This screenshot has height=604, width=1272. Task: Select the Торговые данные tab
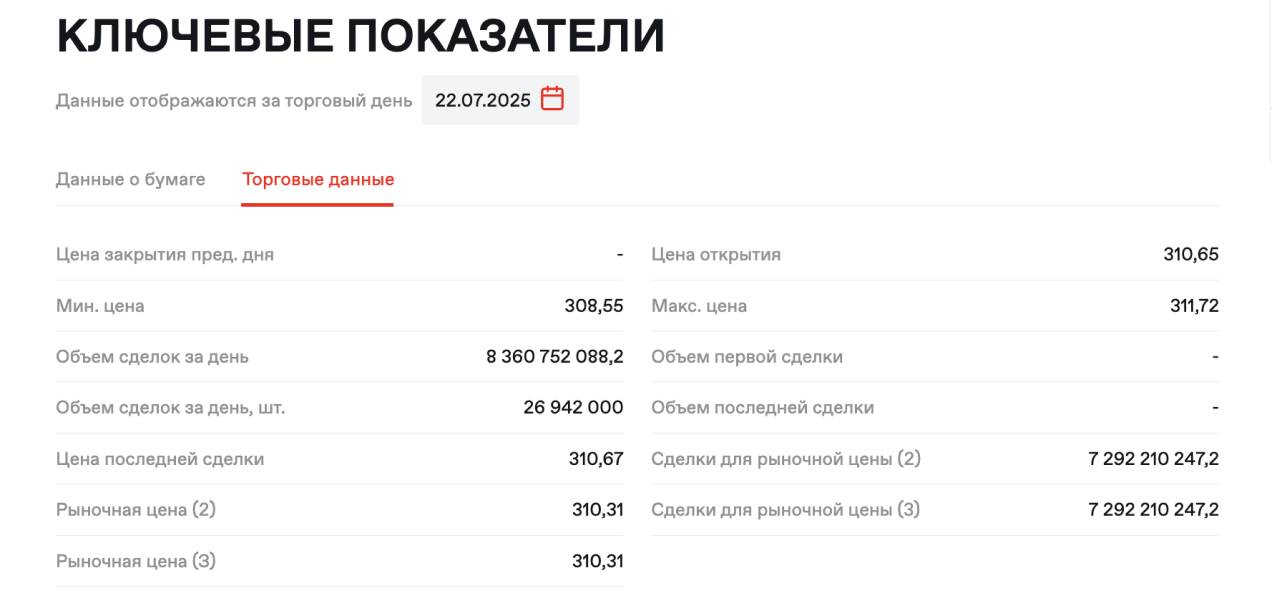pos(318,180)
